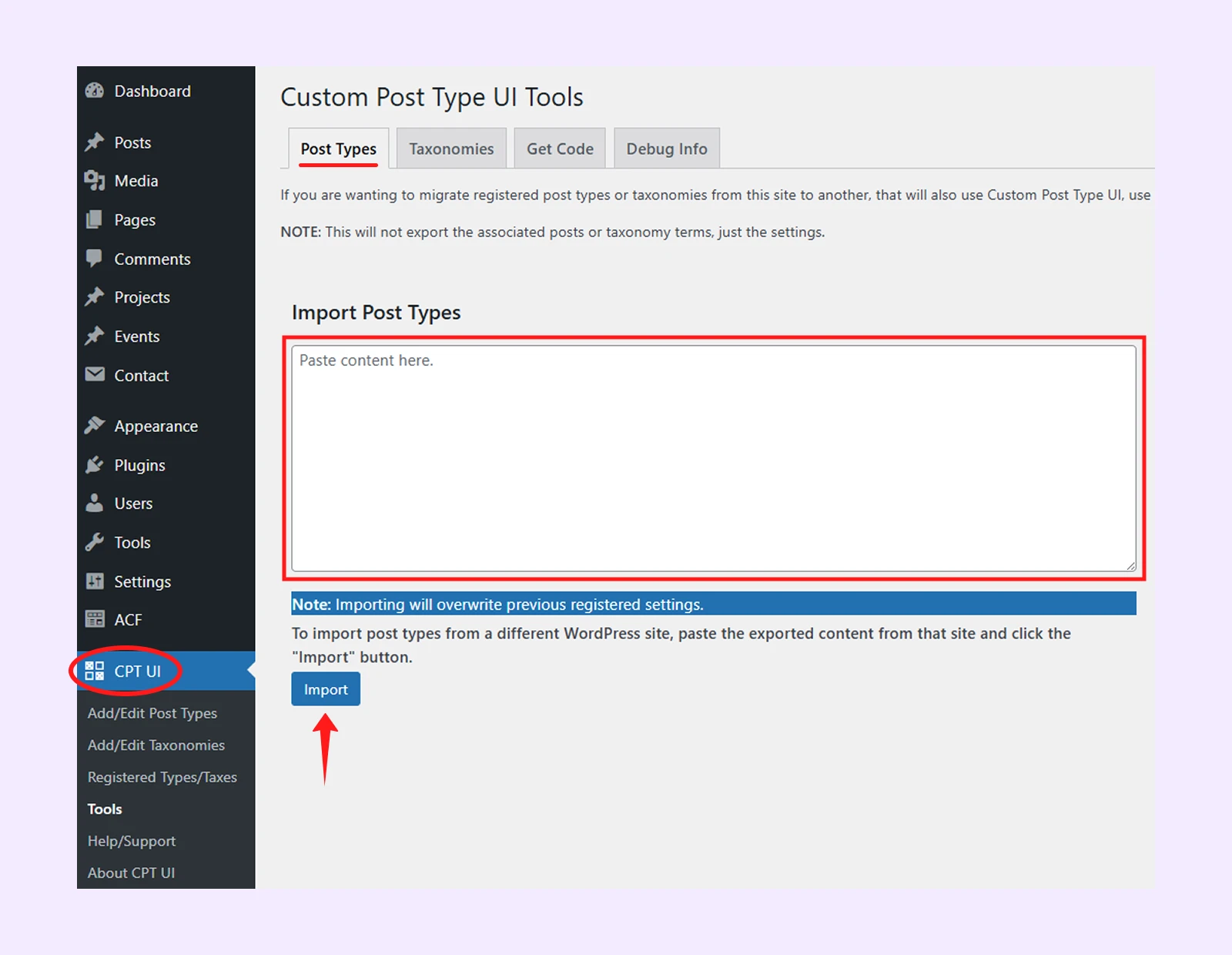Open the Get Code tab

(560, 149)
